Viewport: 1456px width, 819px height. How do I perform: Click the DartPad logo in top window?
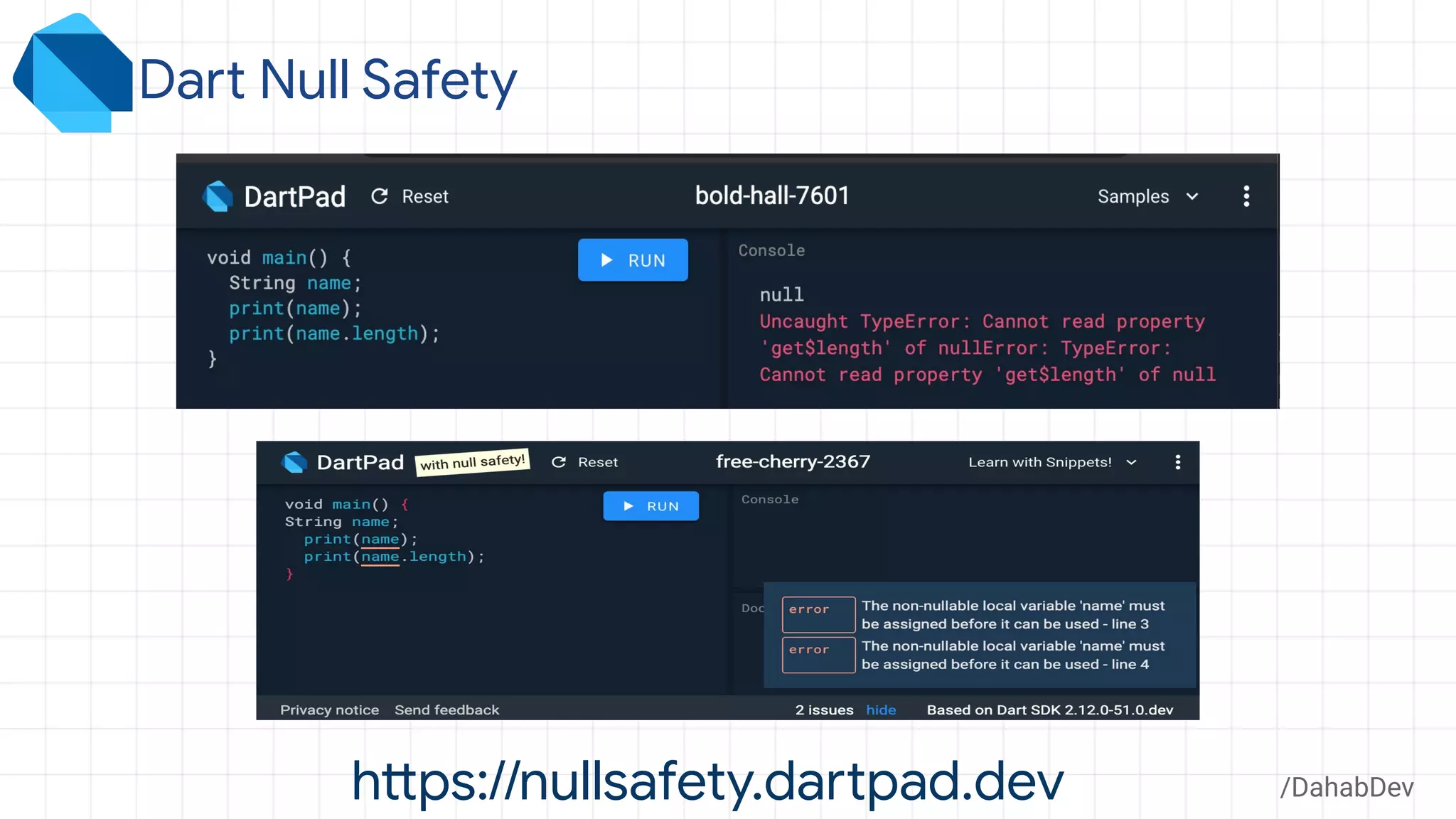tap(218, 196)
